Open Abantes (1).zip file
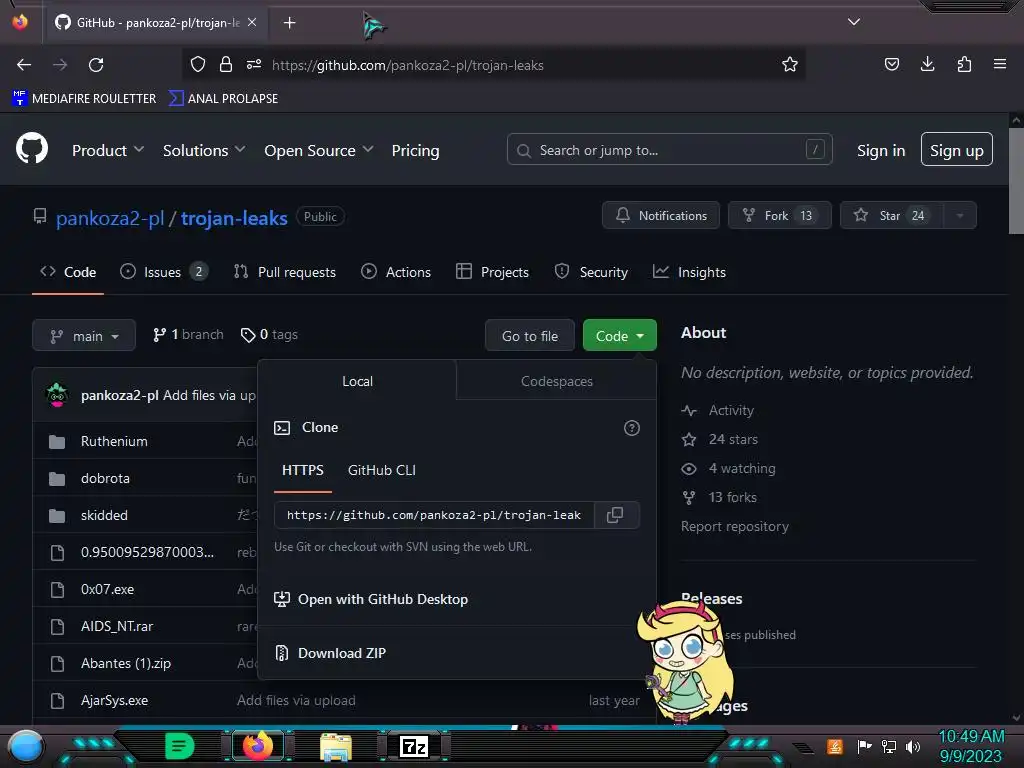The height and width of the screenshot is (768, 1024). coord(126,664)
